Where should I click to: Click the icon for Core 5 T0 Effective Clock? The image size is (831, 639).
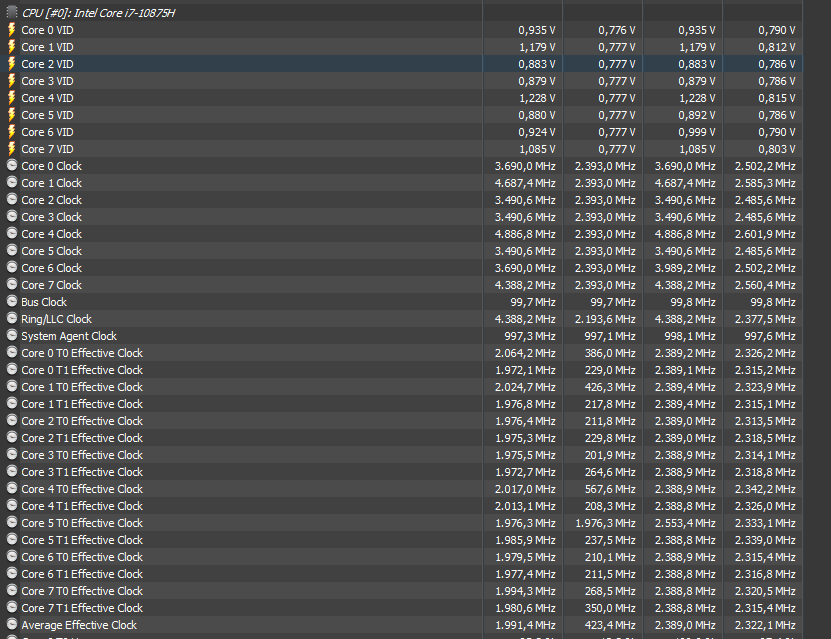(x=12, y=522)
